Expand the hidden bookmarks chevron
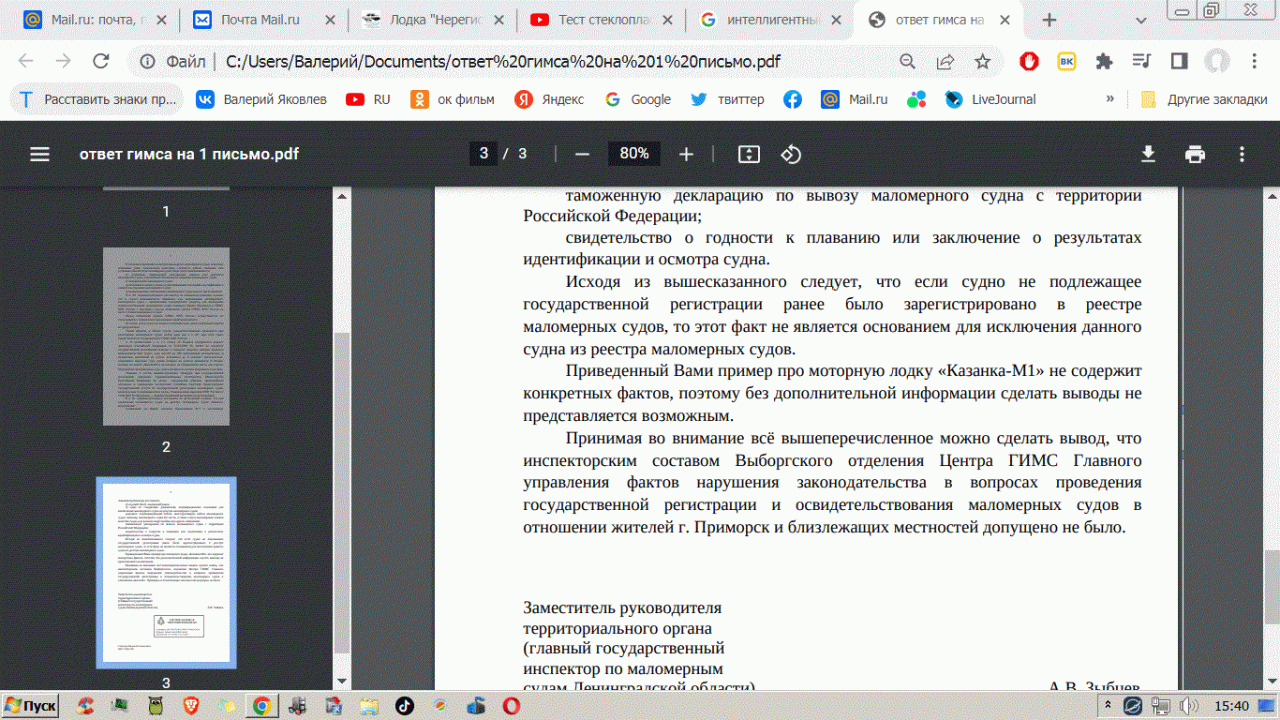Image resolution: width=1280 pixels, height=720 pixels. pyautogui.click(x=1110, y=99)
